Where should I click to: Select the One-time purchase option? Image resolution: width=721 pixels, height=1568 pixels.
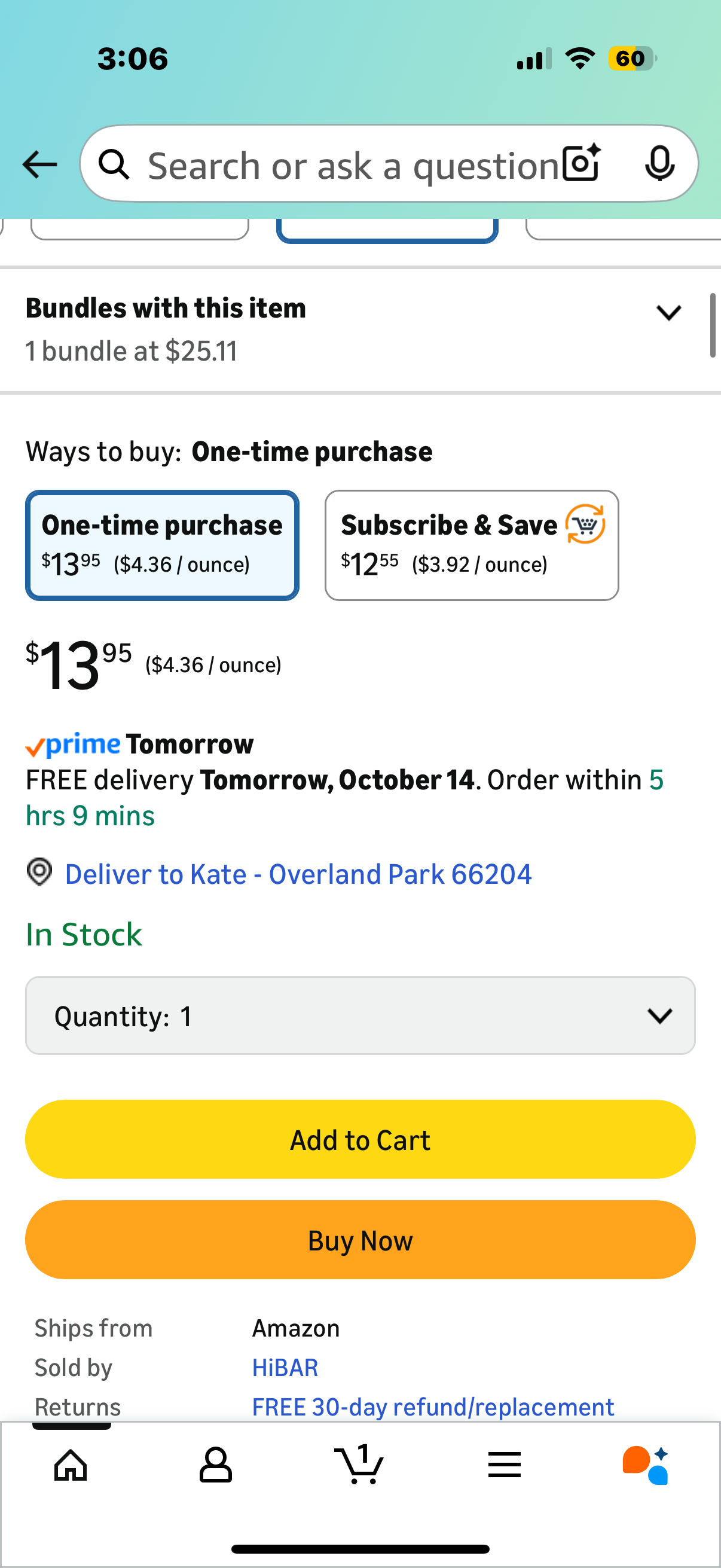[x=162, y=545]
